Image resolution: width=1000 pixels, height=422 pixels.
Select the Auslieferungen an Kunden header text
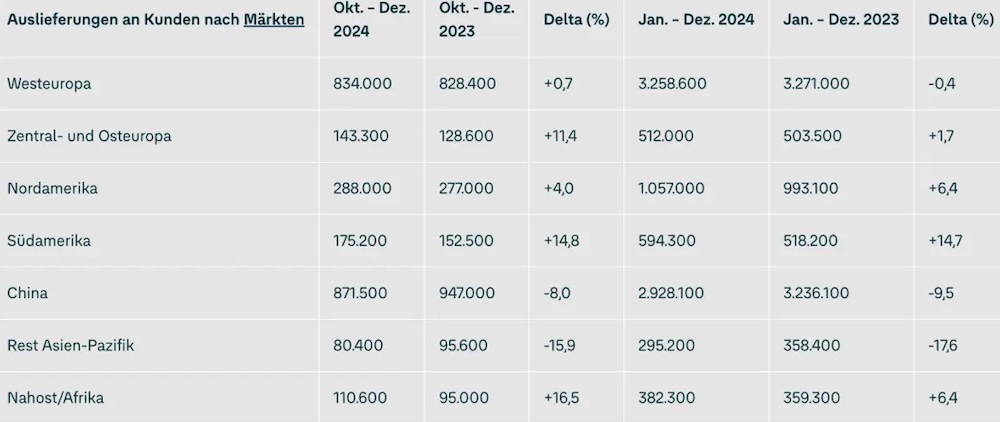coord(123,19)
